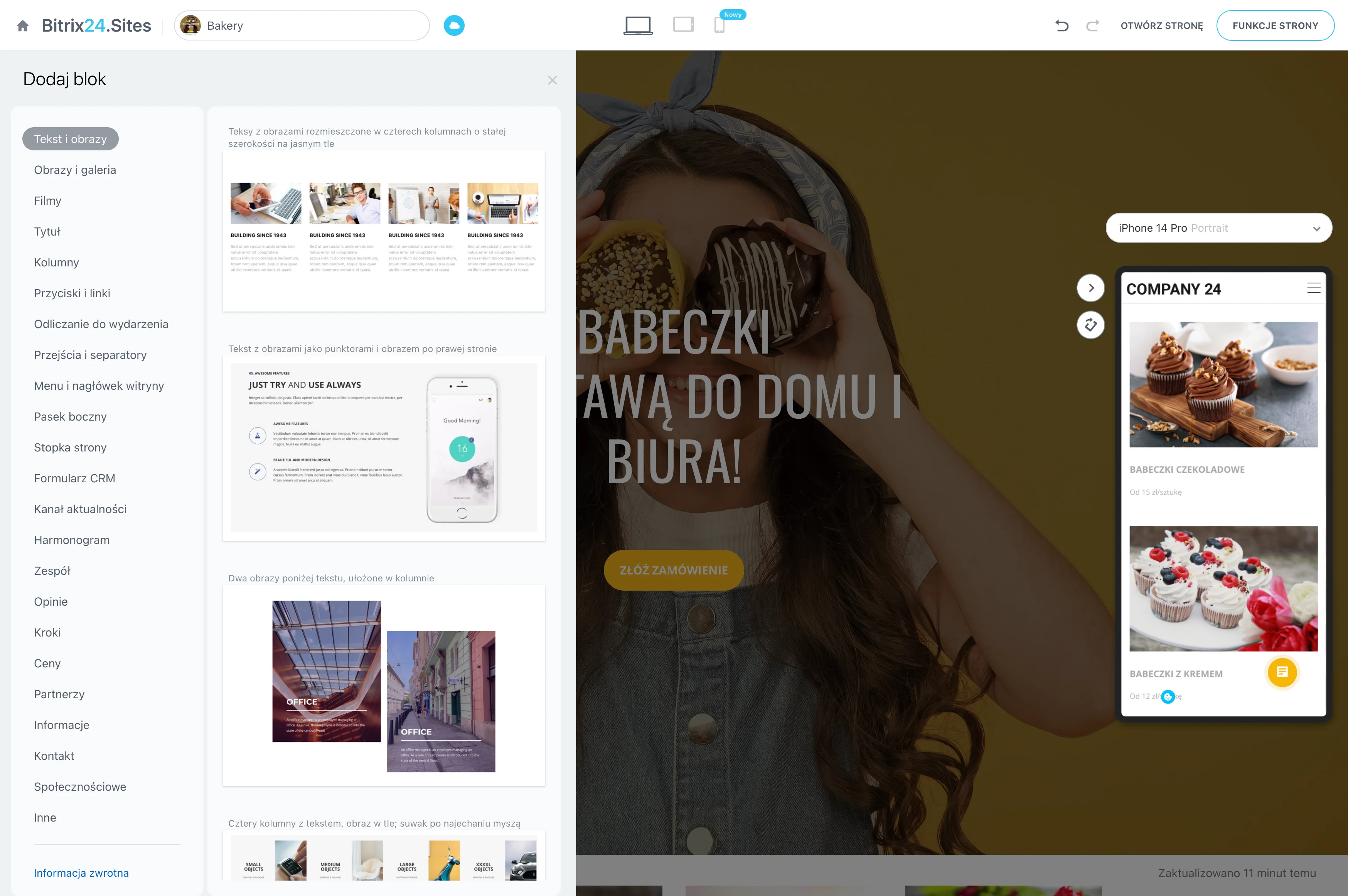Open hamburger menu in phone preview

click(x=1313, y=288)
